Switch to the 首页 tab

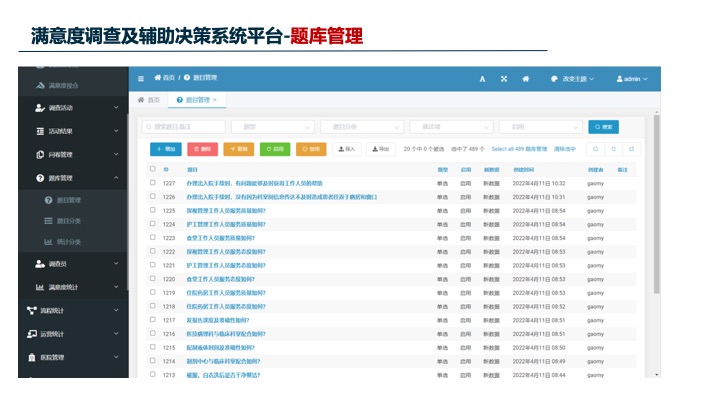150,100
